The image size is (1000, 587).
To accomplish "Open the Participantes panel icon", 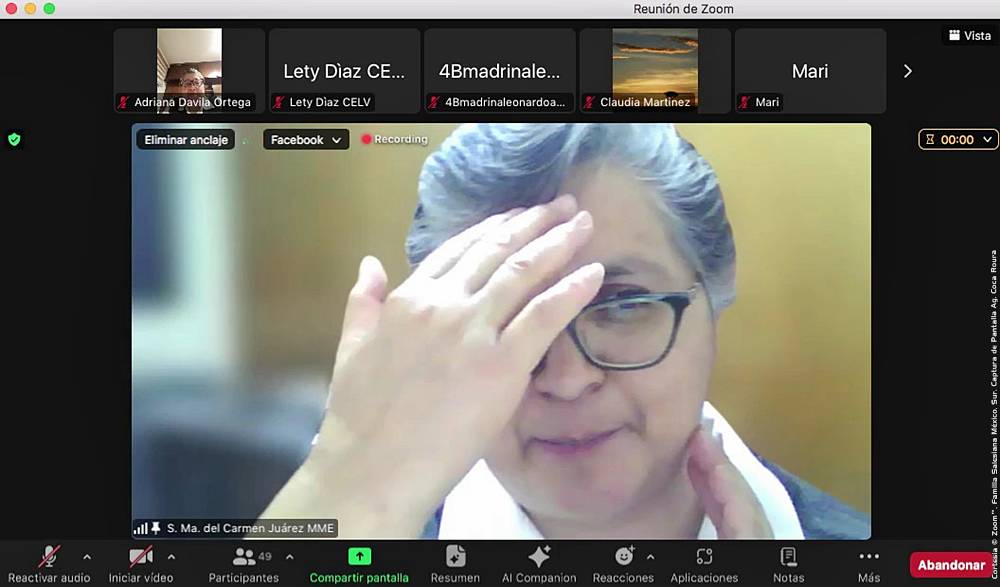I will pyautogui.click(x=244, y=556).
